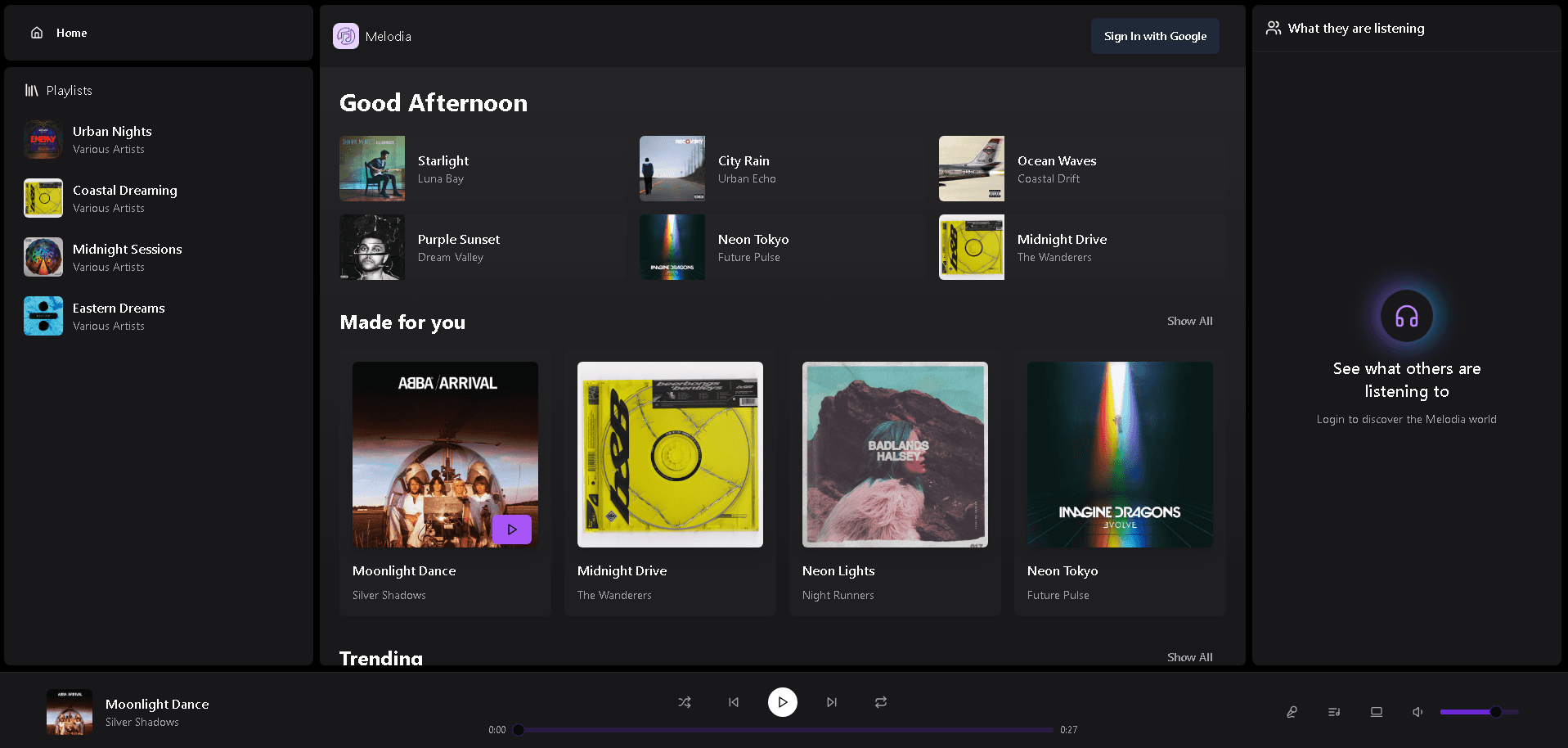This screenshot has height=748, width=1568.
Task: Open lyrics with the microphone icon
Action: [x=1292, y=712]
